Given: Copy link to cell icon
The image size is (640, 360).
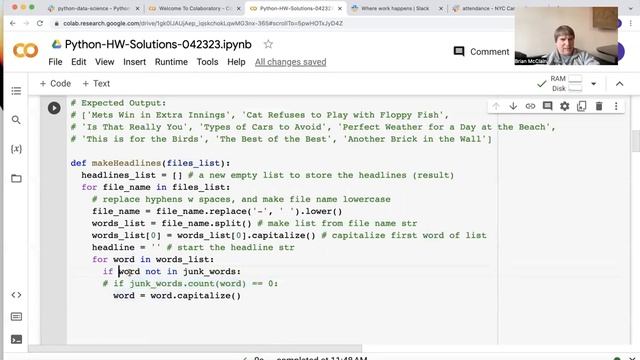Looking at the screenshot, I should (530, 106).
